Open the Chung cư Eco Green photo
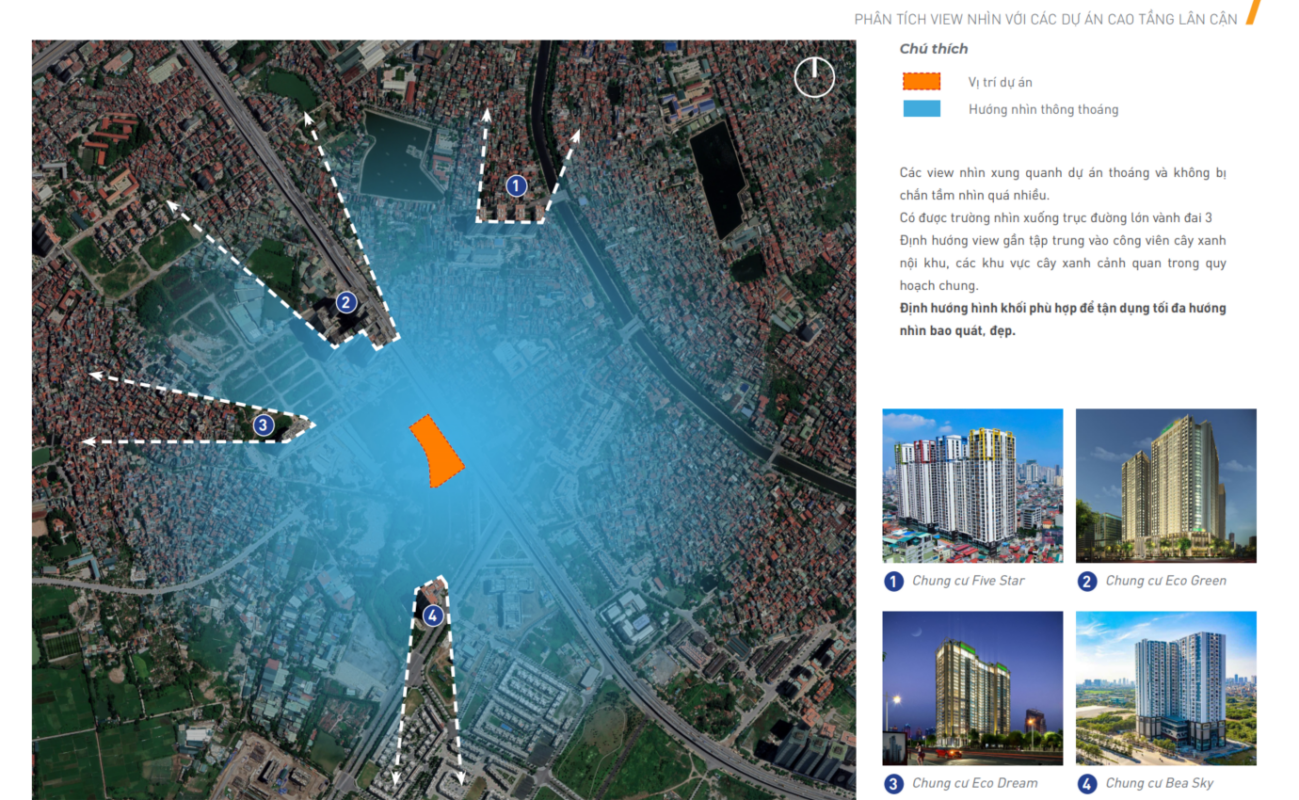Screen dimensions: 1299x800 tap(1166, 486)
